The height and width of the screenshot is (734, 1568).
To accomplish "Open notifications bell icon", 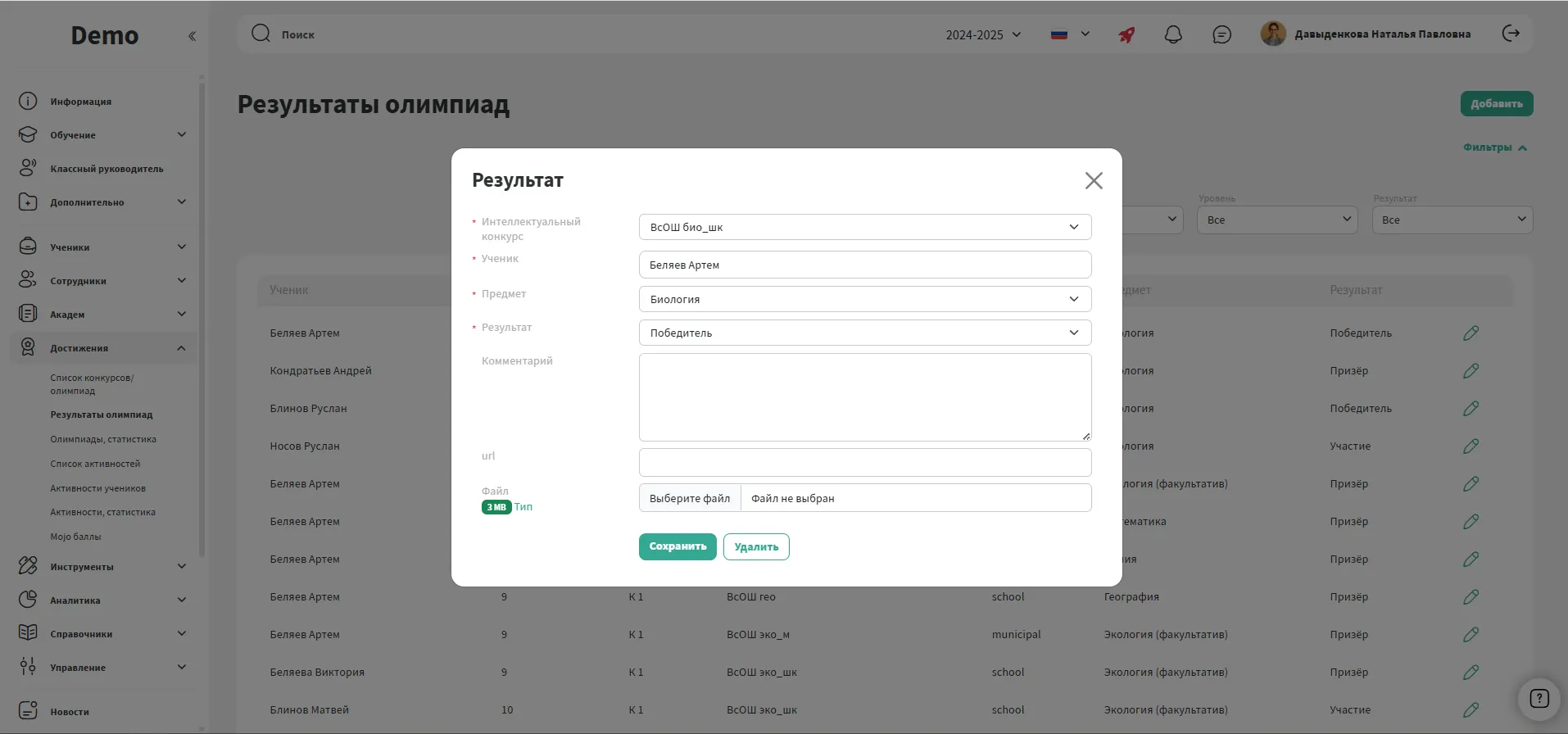I will coord(1173,34).
